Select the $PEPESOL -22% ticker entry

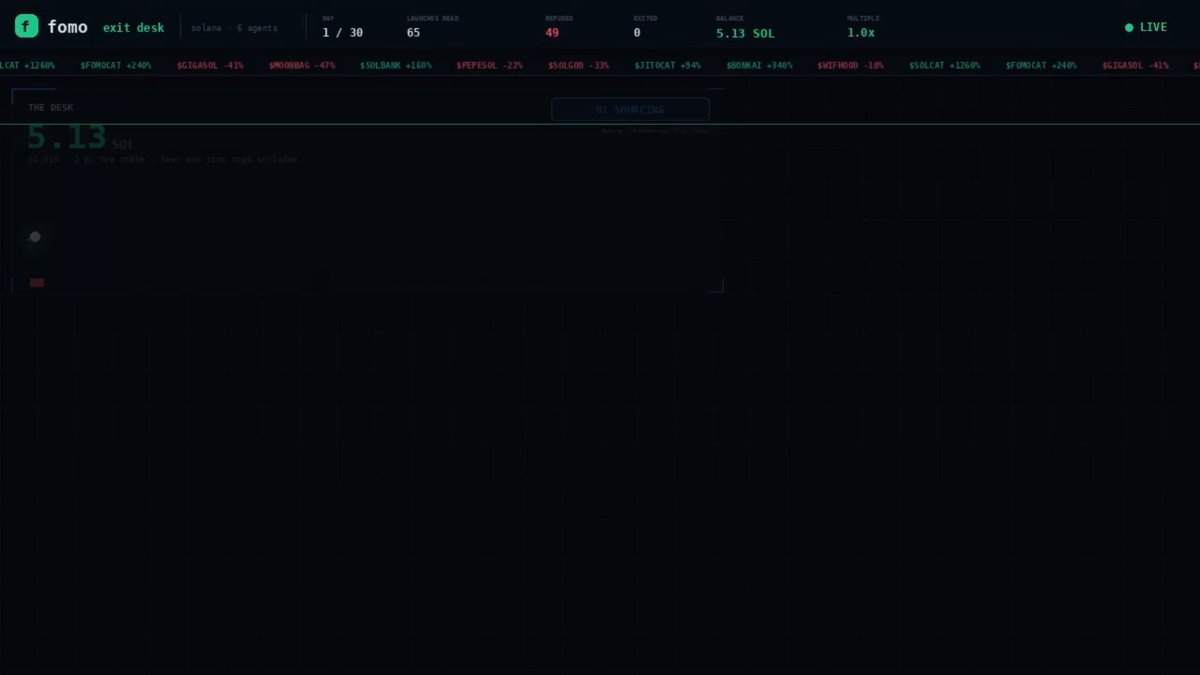tap(490, 65)
